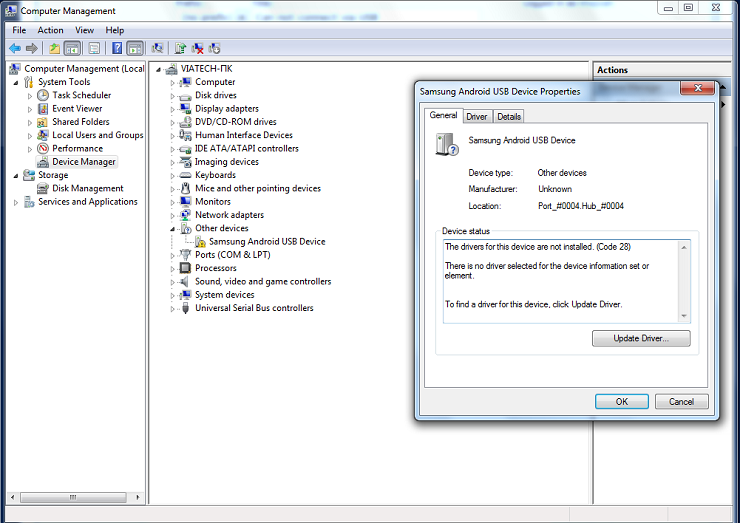Viewport: 740px width, 523px height.
Task: Expand Monitors category
Action: point(172,202)
